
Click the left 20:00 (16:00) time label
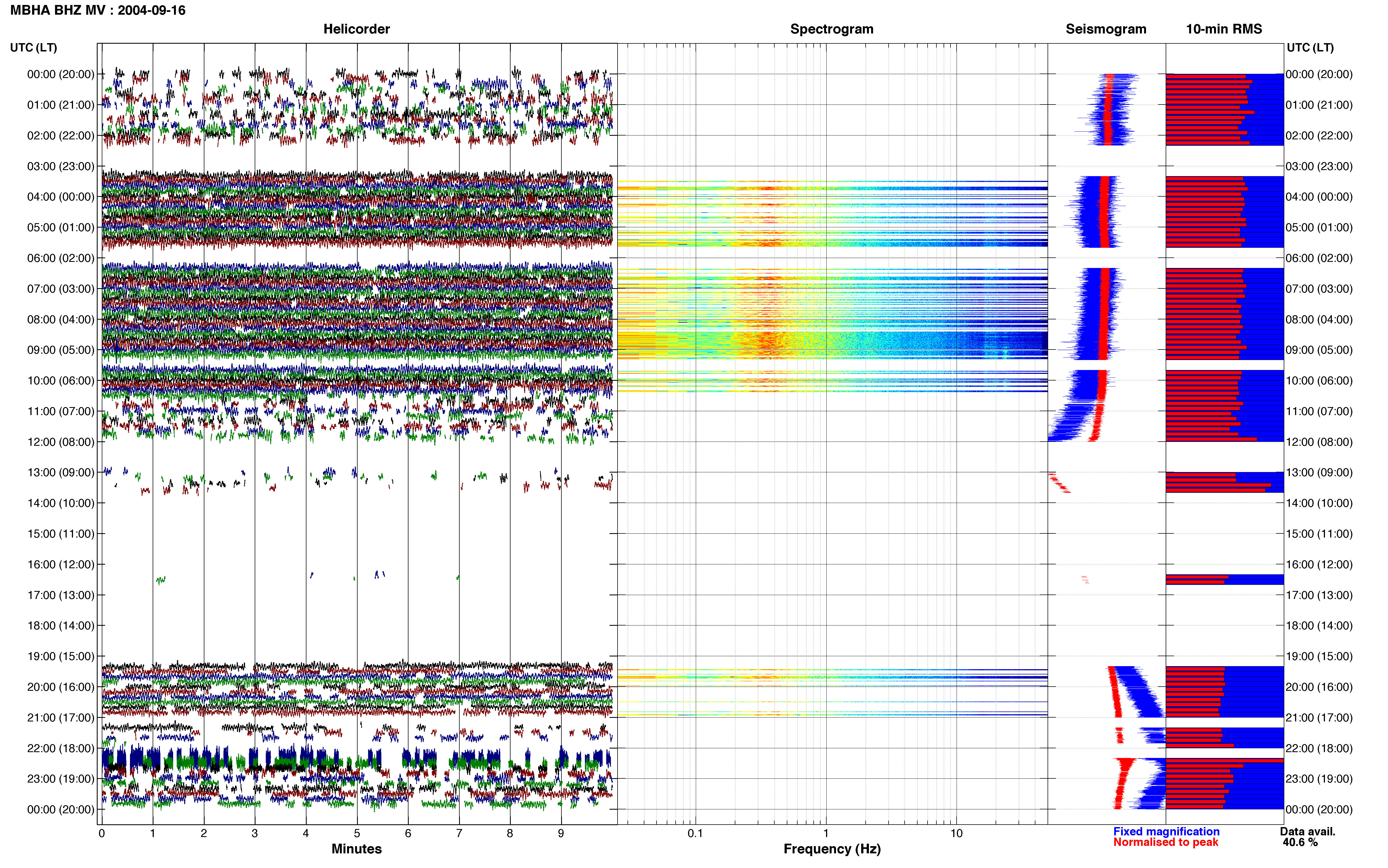click(61, 687)
